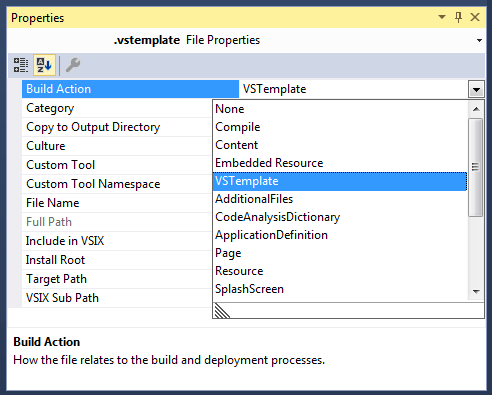Click the dropdown list scrollbar thumb

pyautogui.click(x=475, y=167)
